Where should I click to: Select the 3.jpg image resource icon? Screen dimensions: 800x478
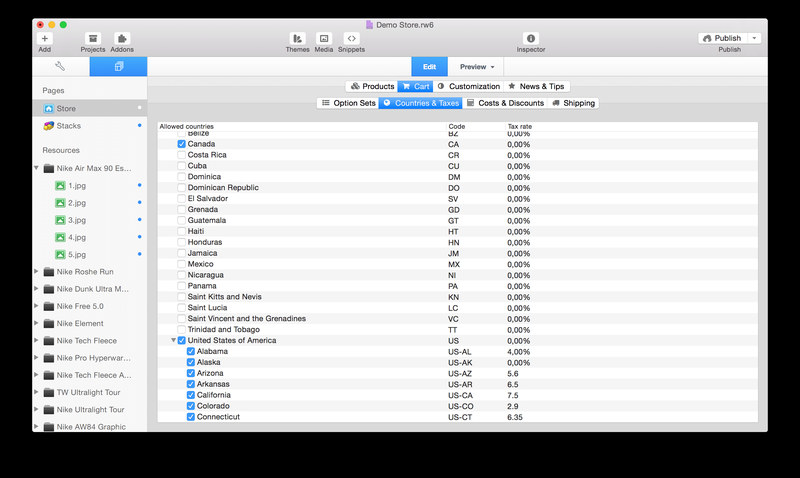60,220
